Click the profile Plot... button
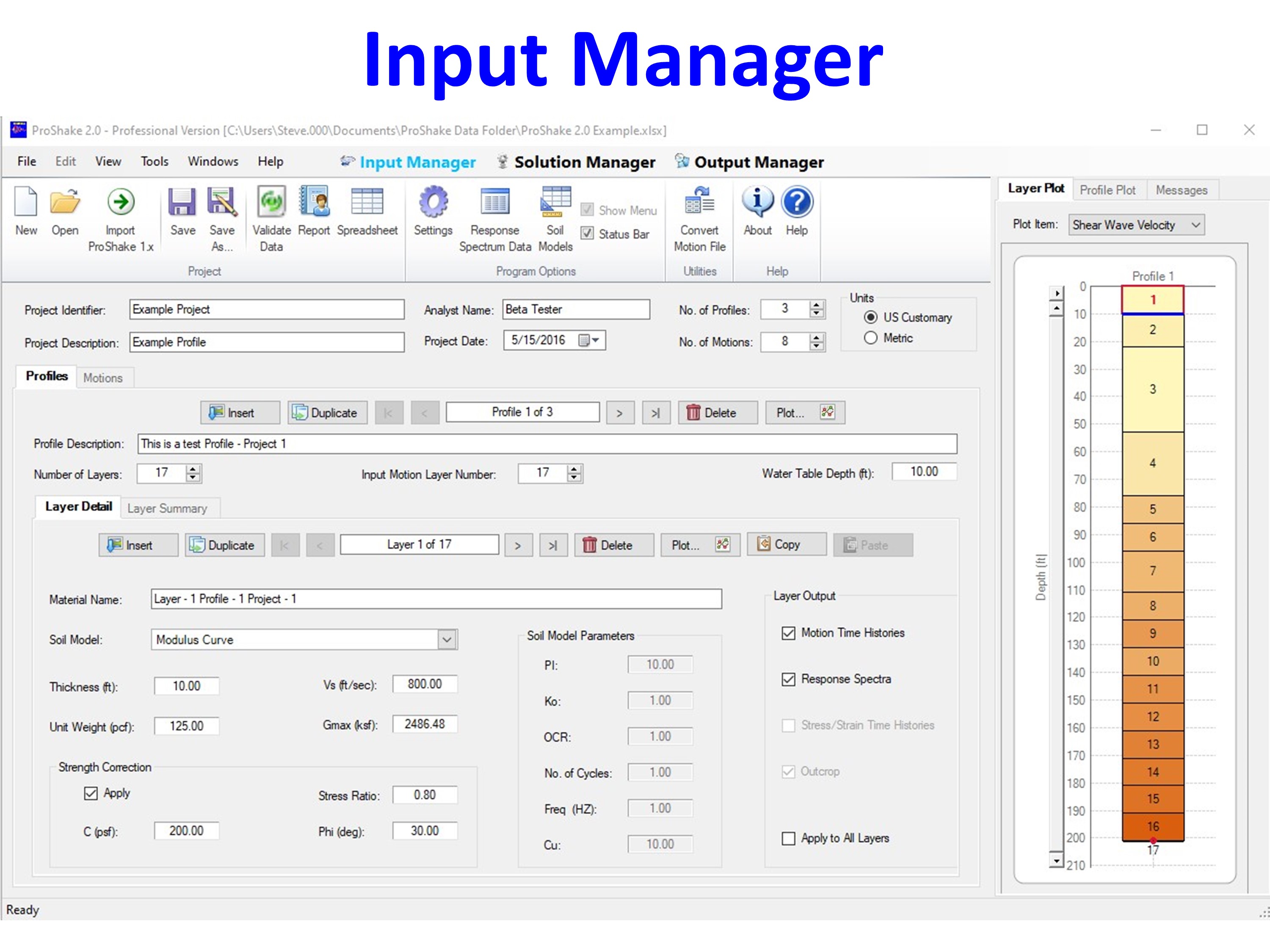 click(805, 413)
